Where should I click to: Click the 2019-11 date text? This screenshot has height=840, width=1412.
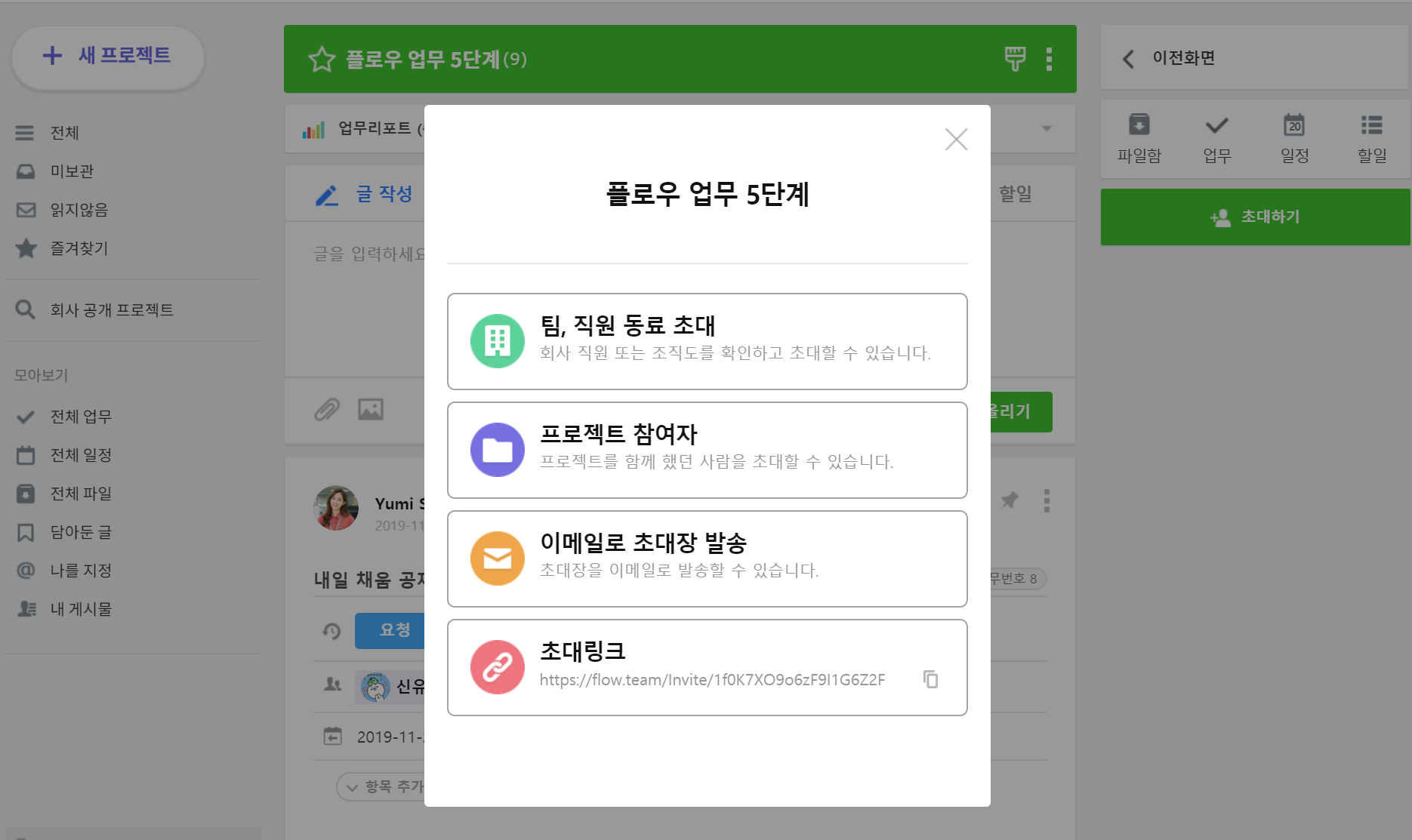[390, 737]
